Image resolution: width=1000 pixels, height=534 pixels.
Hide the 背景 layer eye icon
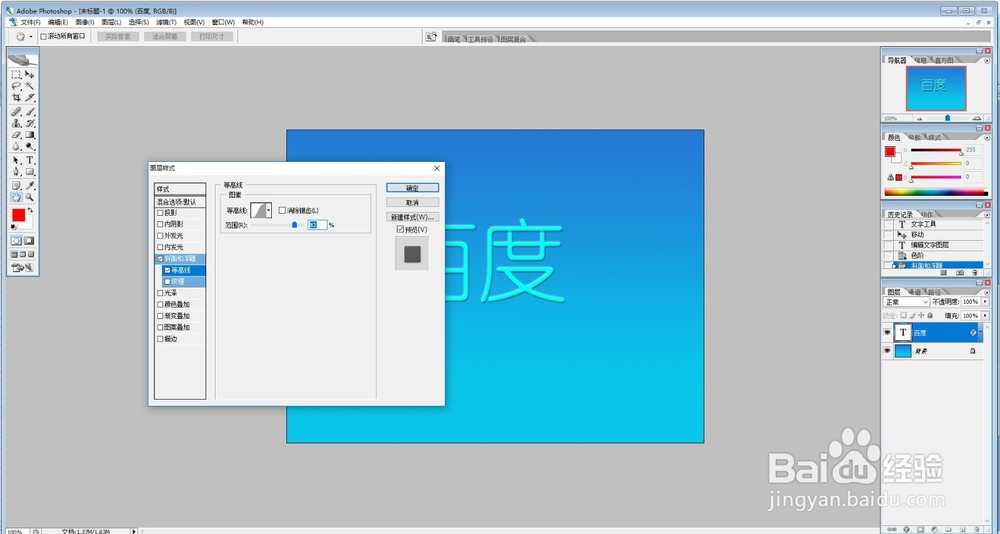click(x=886, y=351)
